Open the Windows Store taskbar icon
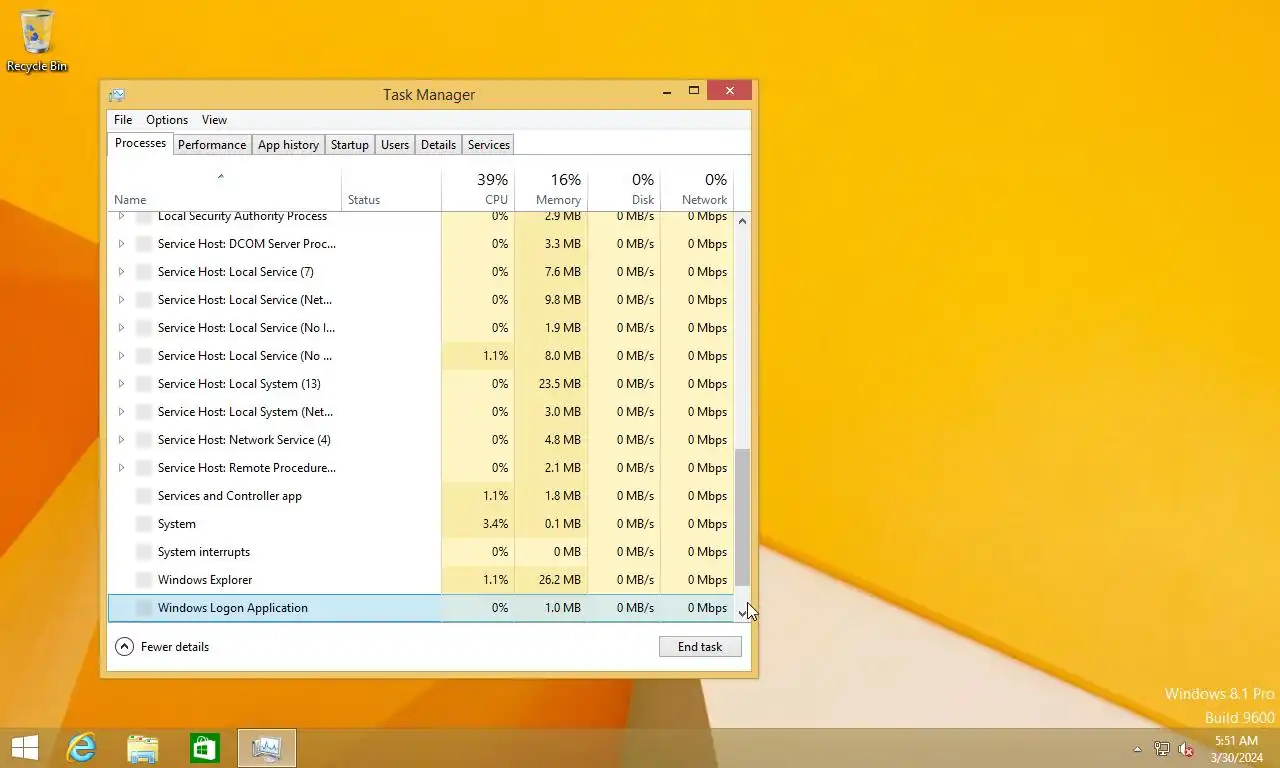 tap(205, 748)
